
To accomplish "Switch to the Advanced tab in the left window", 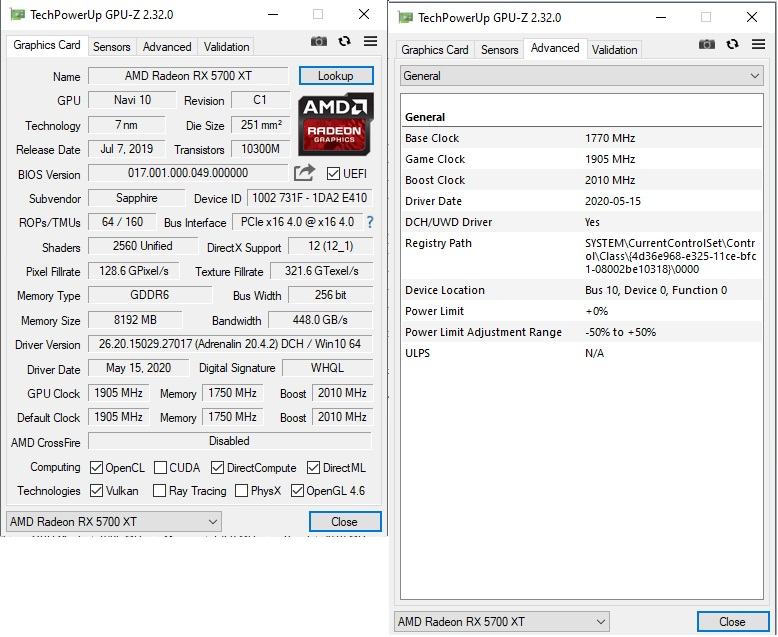I will tap(167, 47).
